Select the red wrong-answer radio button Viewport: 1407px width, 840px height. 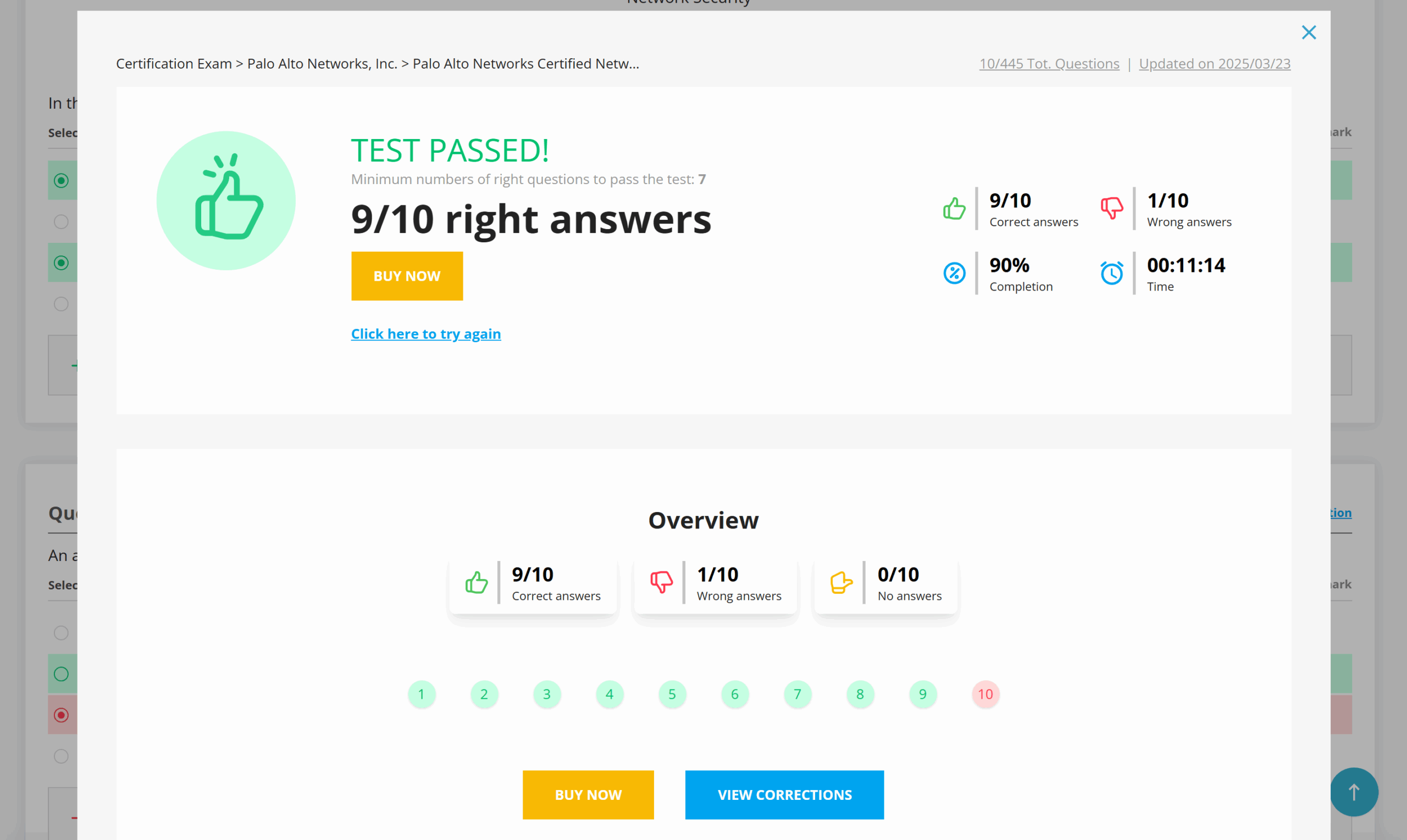tap(61, 715)
